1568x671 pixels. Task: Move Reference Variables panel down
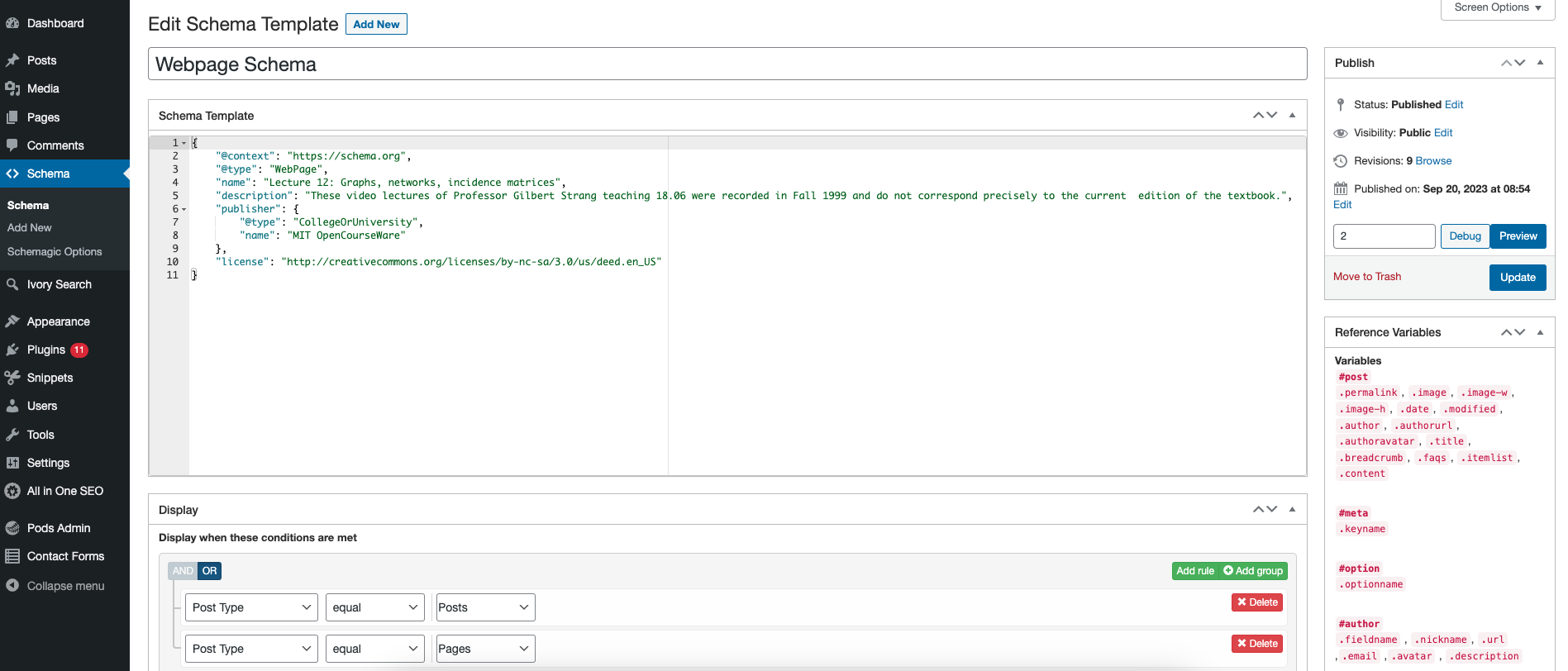[x=1520, y=332]
